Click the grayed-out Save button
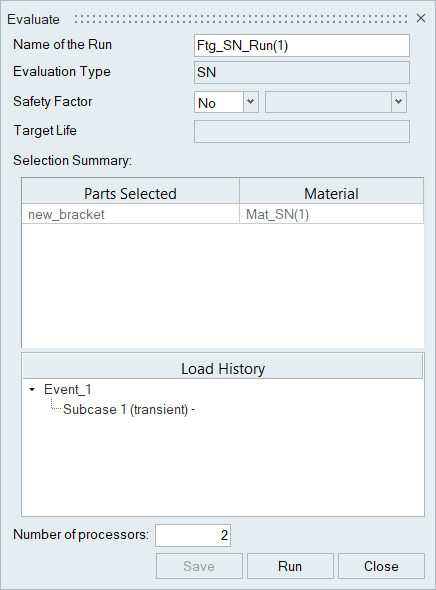Image resolution: width=436 pixels, height=590 pixels. pyautogui.click(x=199, y=566)
